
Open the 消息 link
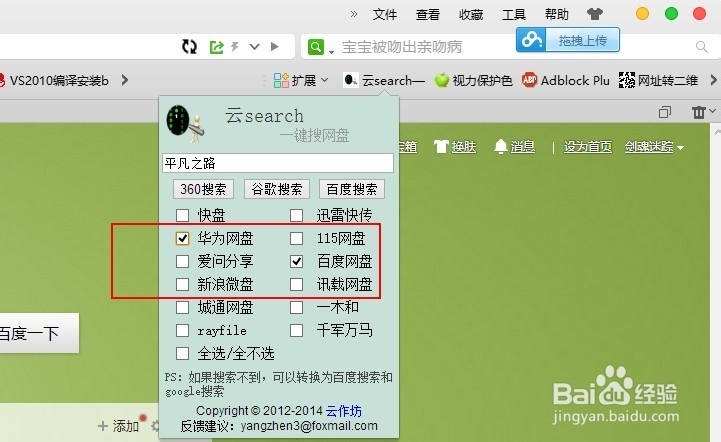pos(522,147)
